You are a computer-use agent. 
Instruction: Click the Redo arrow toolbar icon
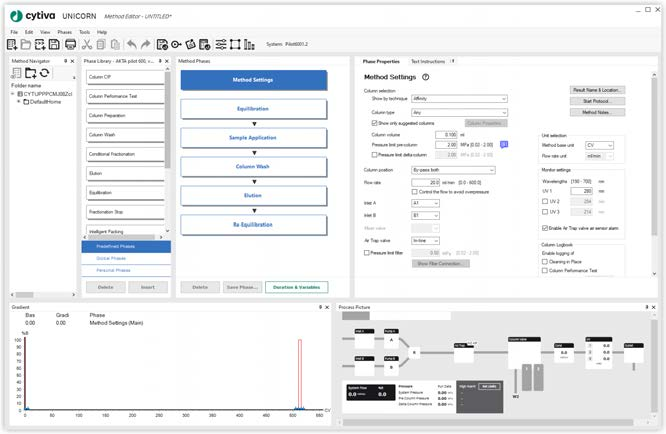[146, 44]
